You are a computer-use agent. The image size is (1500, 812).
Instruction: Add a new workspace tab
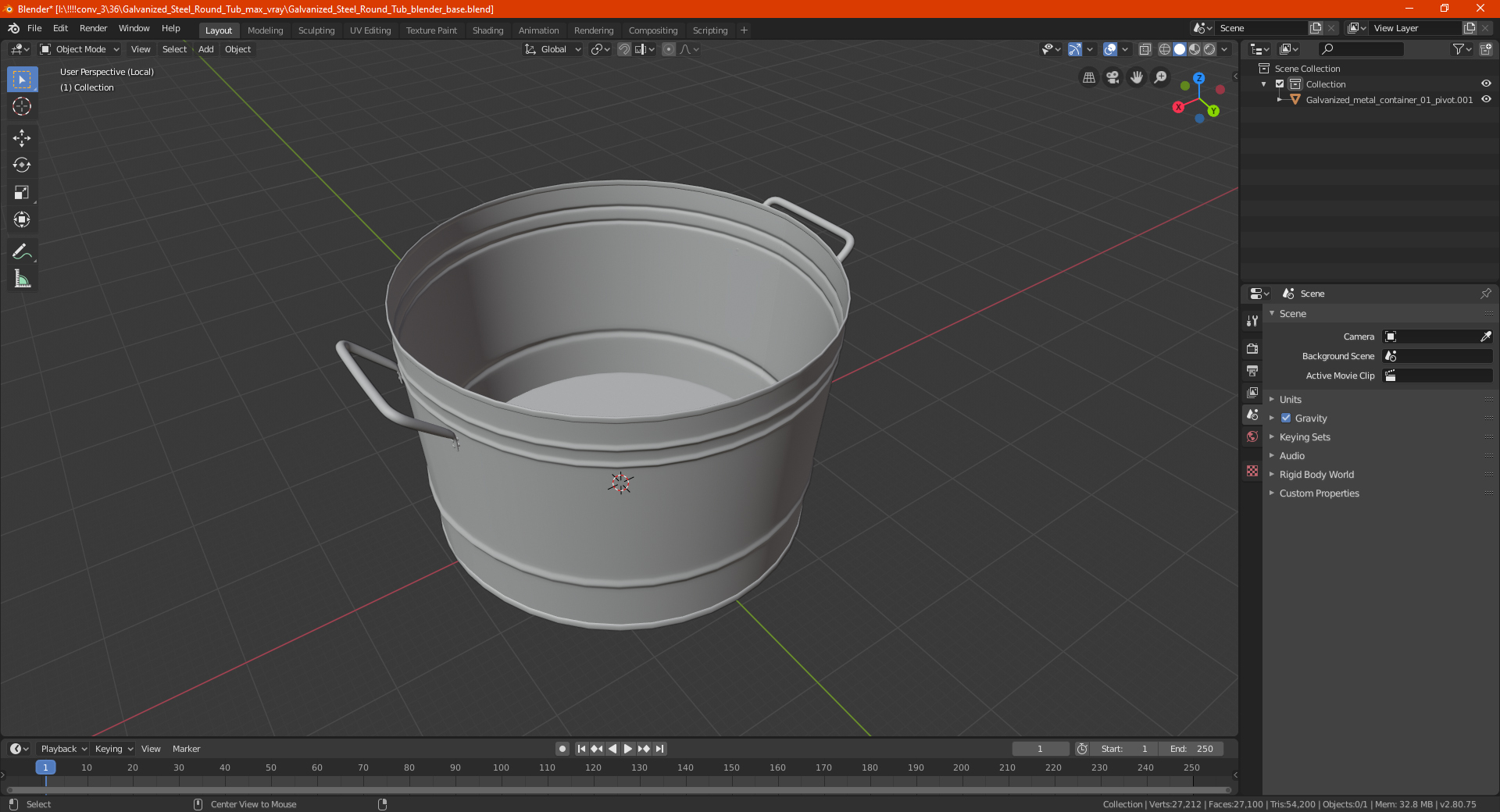click(744, 30)
